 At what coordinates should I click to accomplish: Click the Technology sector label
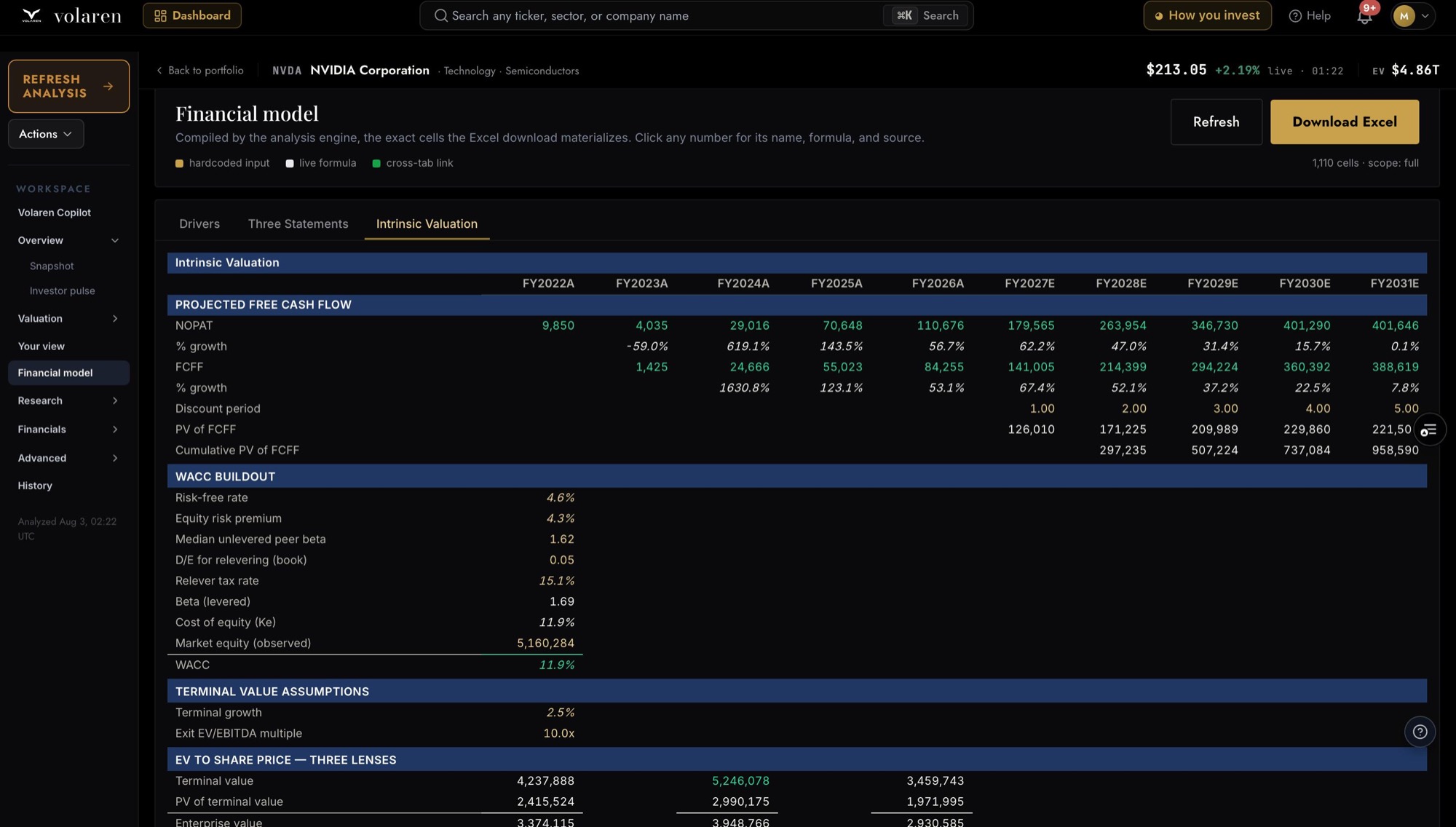(470, 71)
